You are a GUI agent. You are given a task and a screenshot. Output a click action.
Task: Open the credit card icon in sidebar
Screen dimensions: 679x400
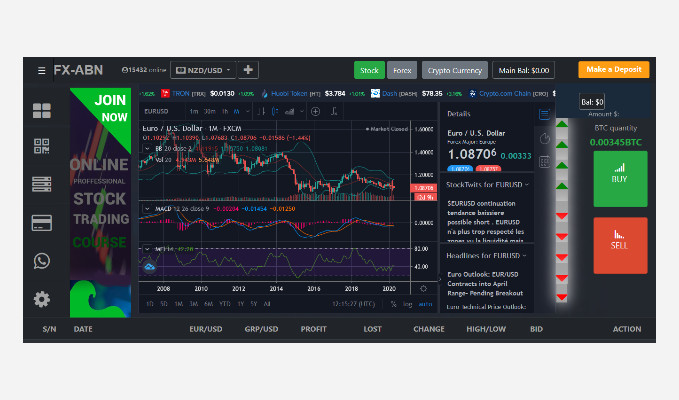[x=42, y=223]
